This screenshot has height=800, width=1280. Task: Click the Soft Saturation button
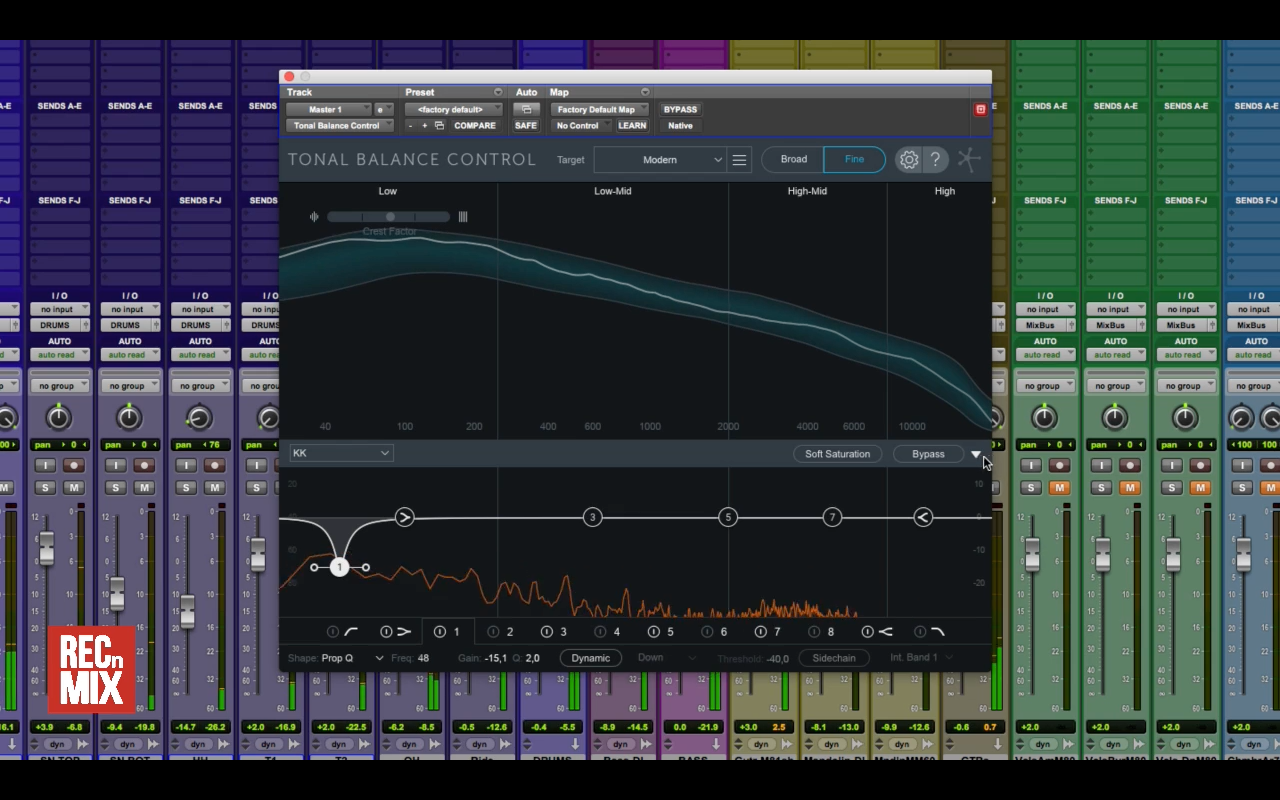837,454
